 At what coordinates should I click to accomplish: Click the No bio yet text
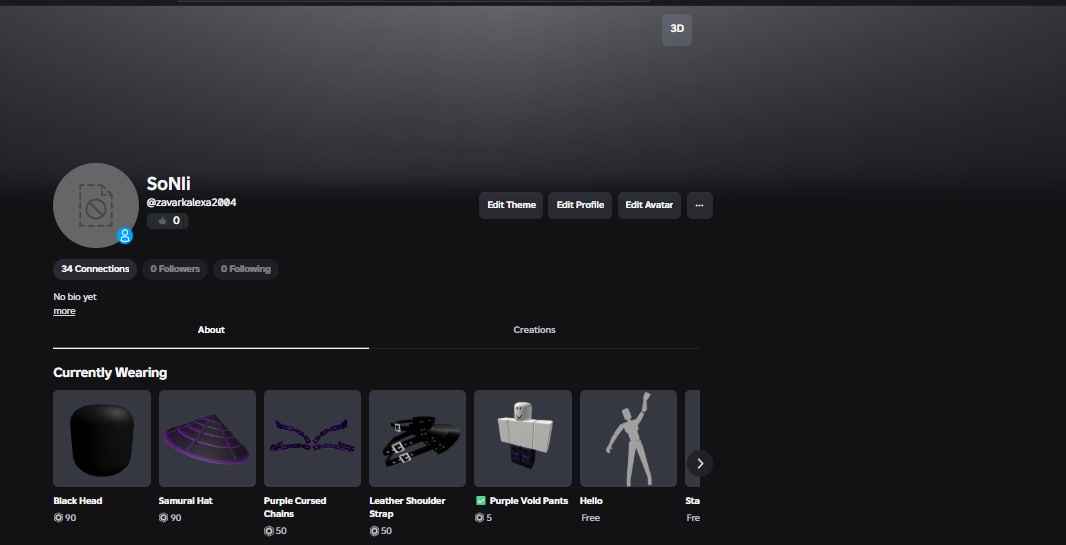click(75, 297)
